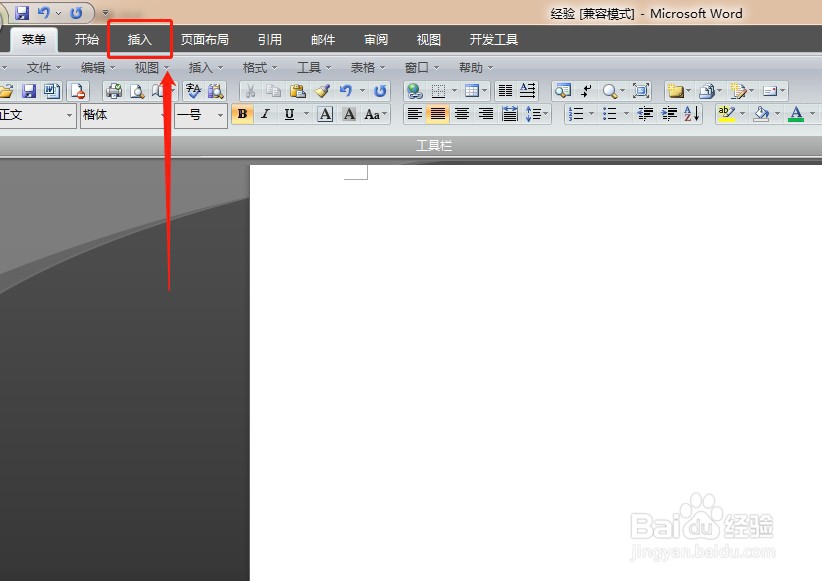Click the Cut scissors icon
The width and height of the screenshot is (822, 581).
click(x=251, y=91)
